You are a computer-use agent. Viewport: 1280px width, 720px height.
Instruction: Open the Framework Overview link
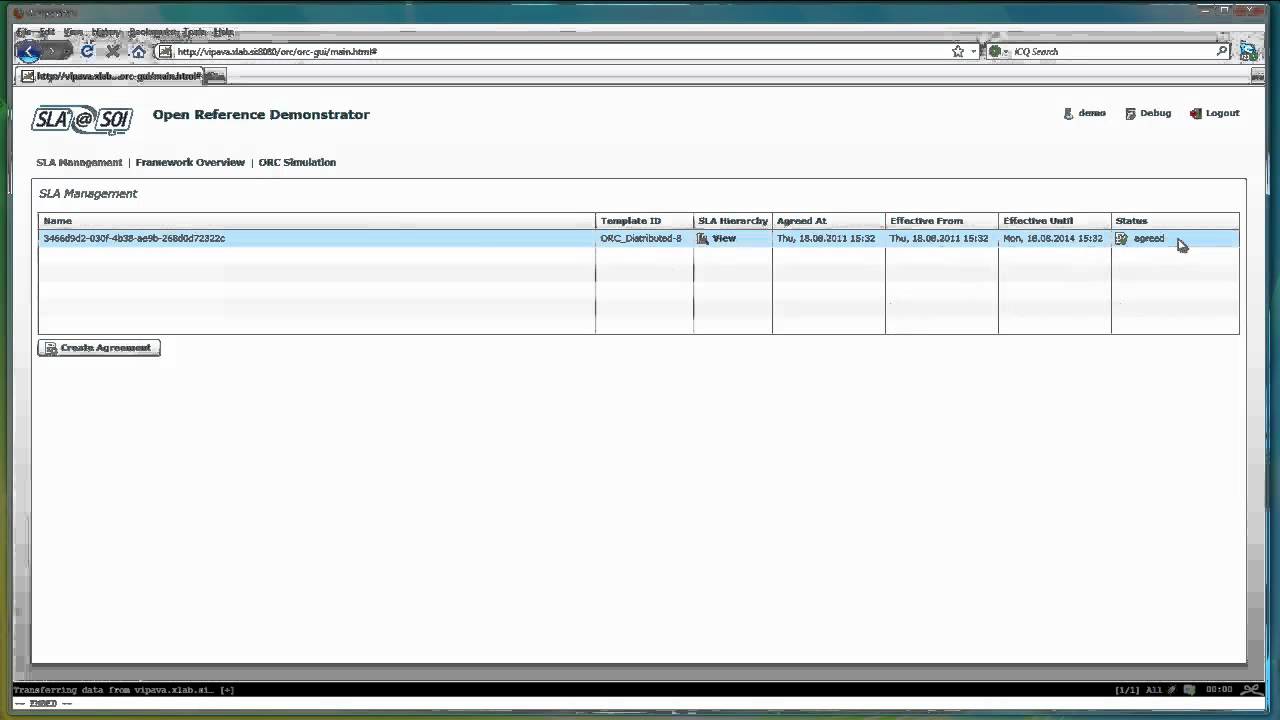point(190,162)
